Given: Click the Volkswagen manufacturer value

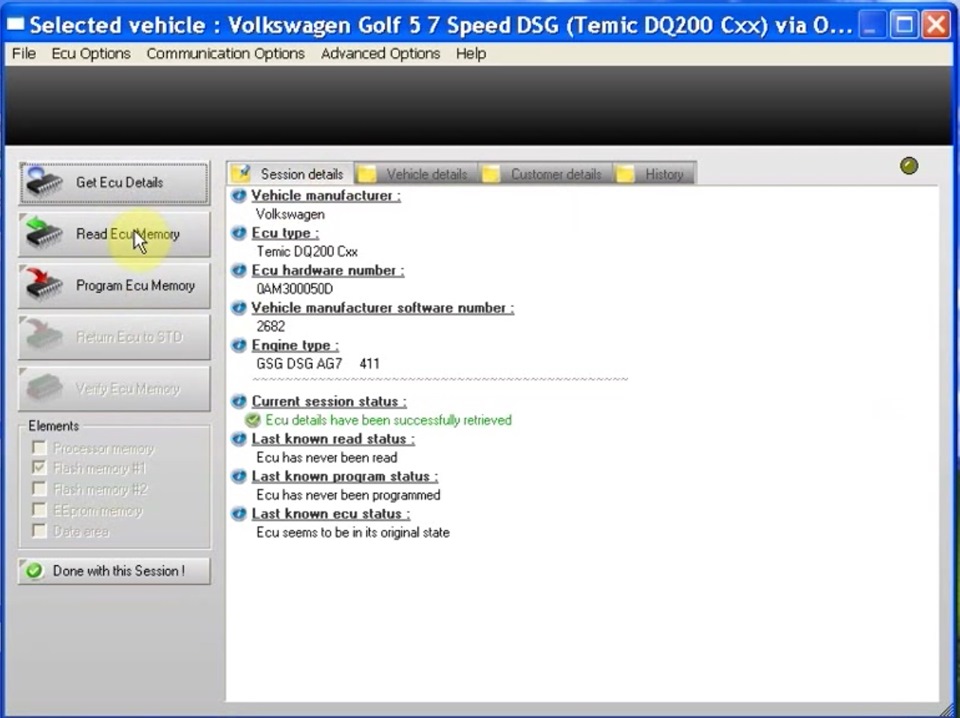Looking at the screenshot, I should coord(291,214).
